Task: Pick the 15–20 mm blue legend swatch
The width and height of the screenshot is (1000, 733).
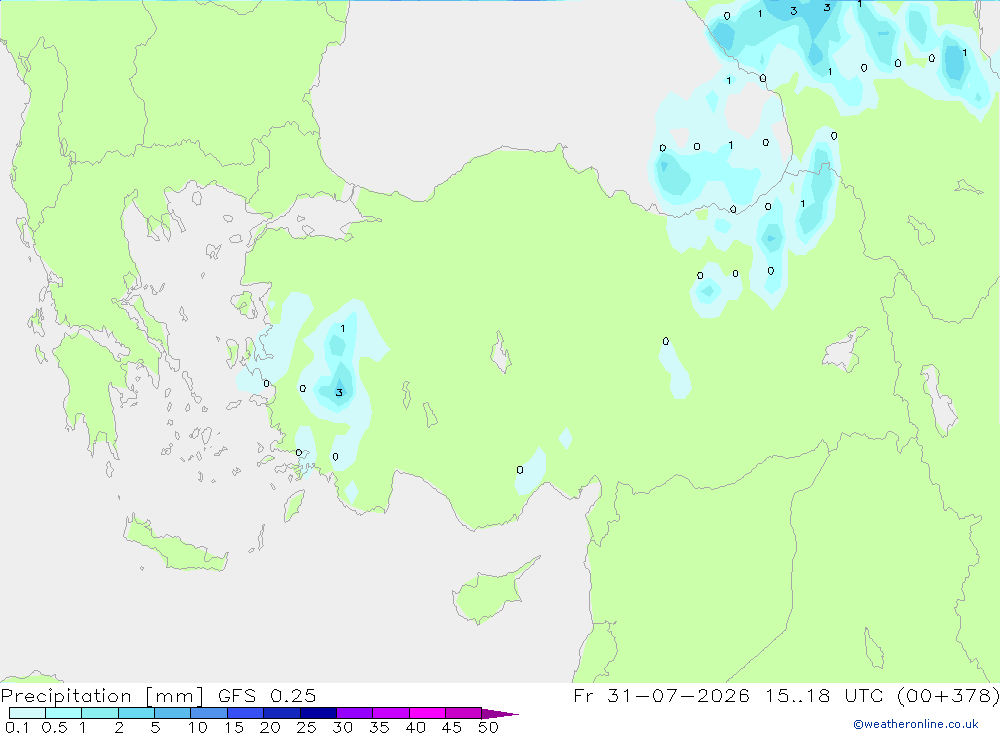Action: [246, 713]
